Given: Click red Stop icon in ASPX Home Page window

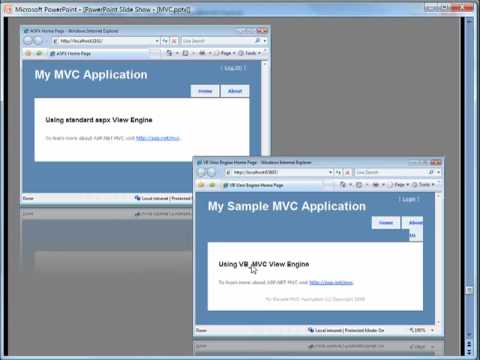Looking at the screenshot, I should (x=174, y=41).
